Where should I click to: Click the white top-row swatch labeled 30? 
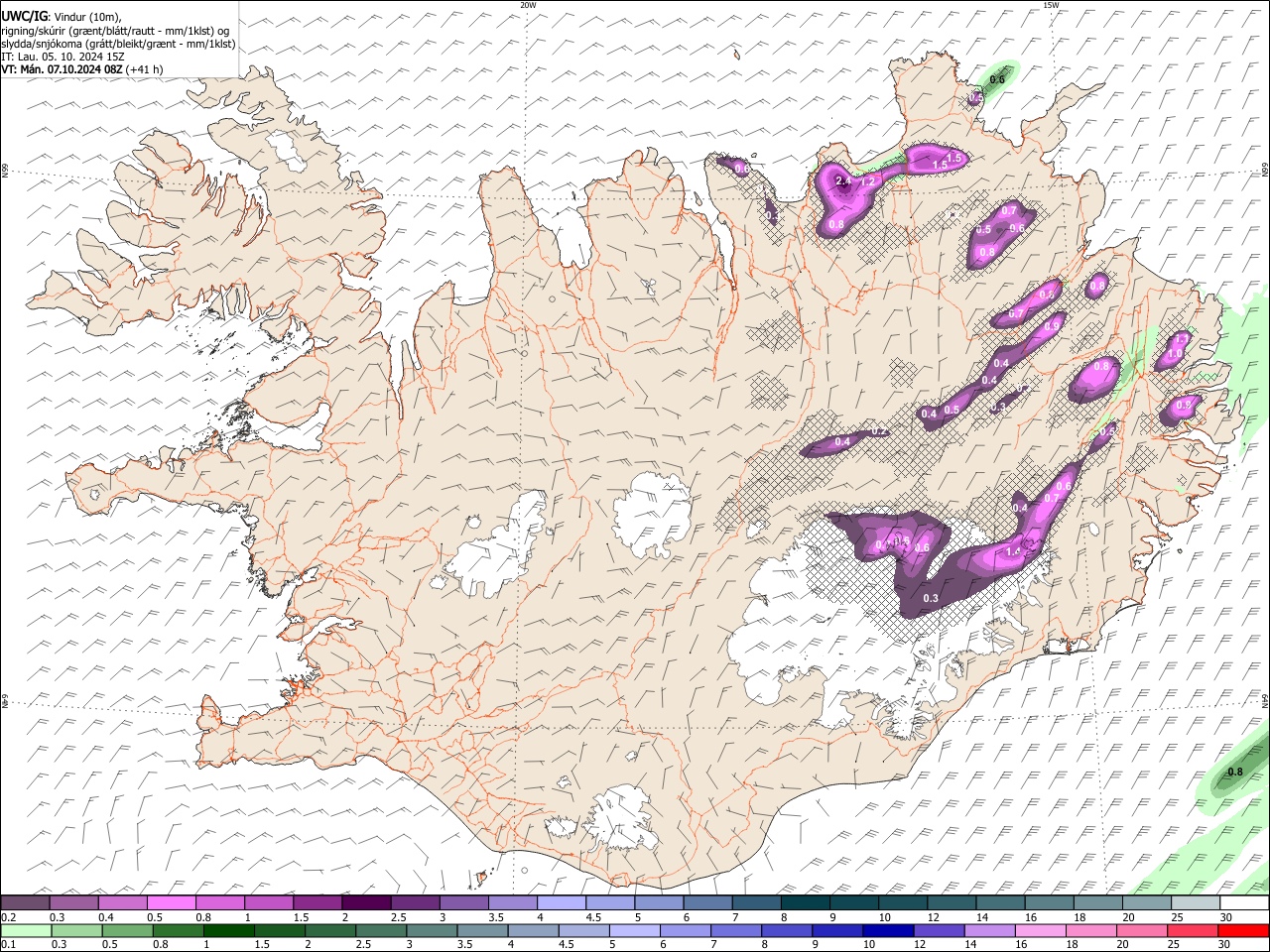(1243, 902)
